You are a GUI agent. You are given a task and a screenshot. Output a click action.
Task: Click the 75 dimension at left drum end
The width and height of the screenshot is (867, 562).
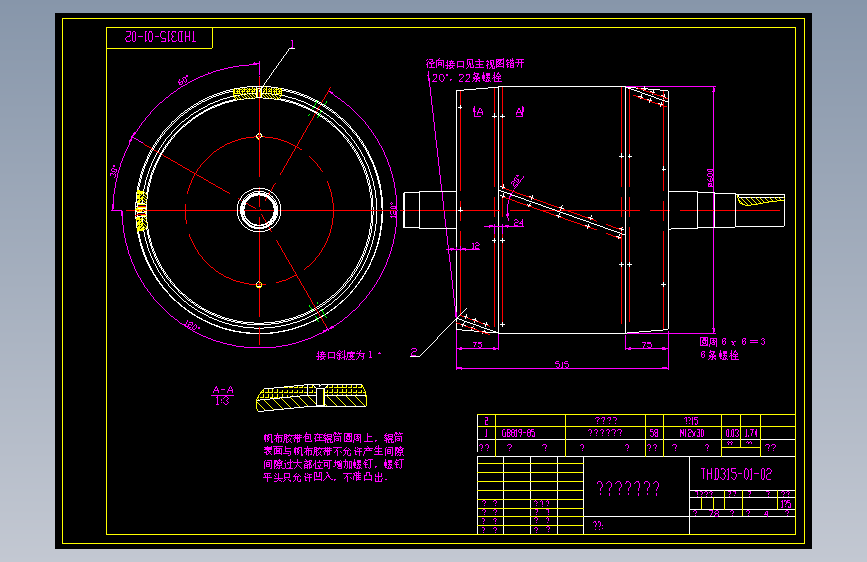[477, 345]
